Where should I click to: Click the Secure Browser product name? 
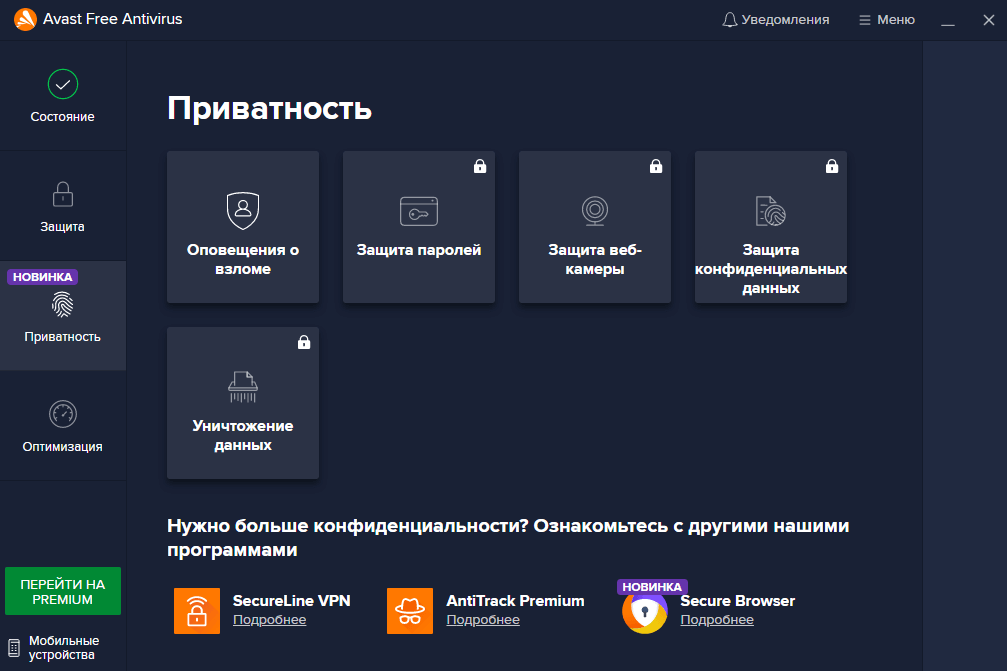[x=737, y=601]
